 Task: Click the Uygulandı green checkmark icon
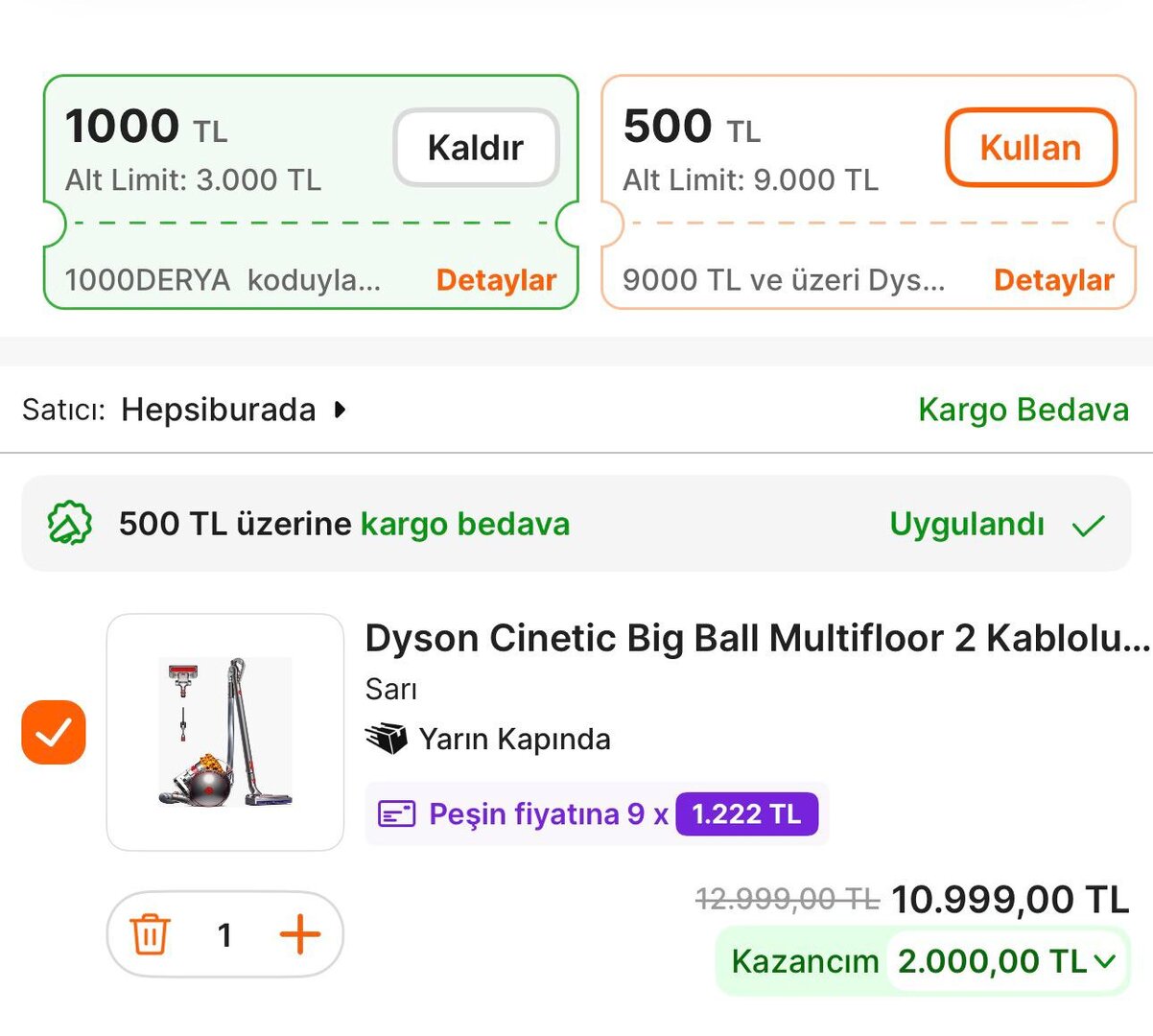pyautogui.click(x=1089, y=525)
